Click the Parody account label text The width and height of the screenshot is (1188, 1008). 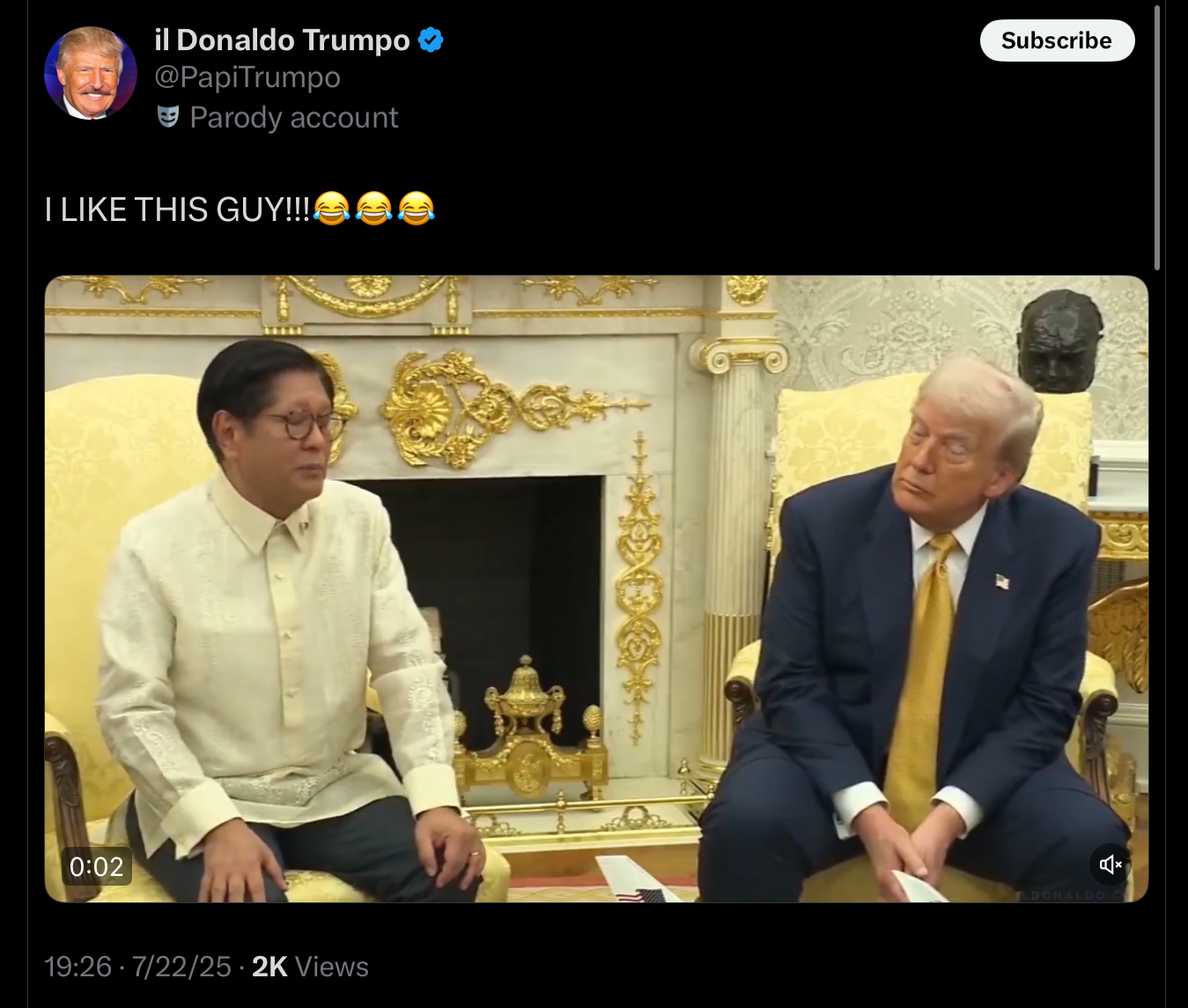[x=294, y=118]
